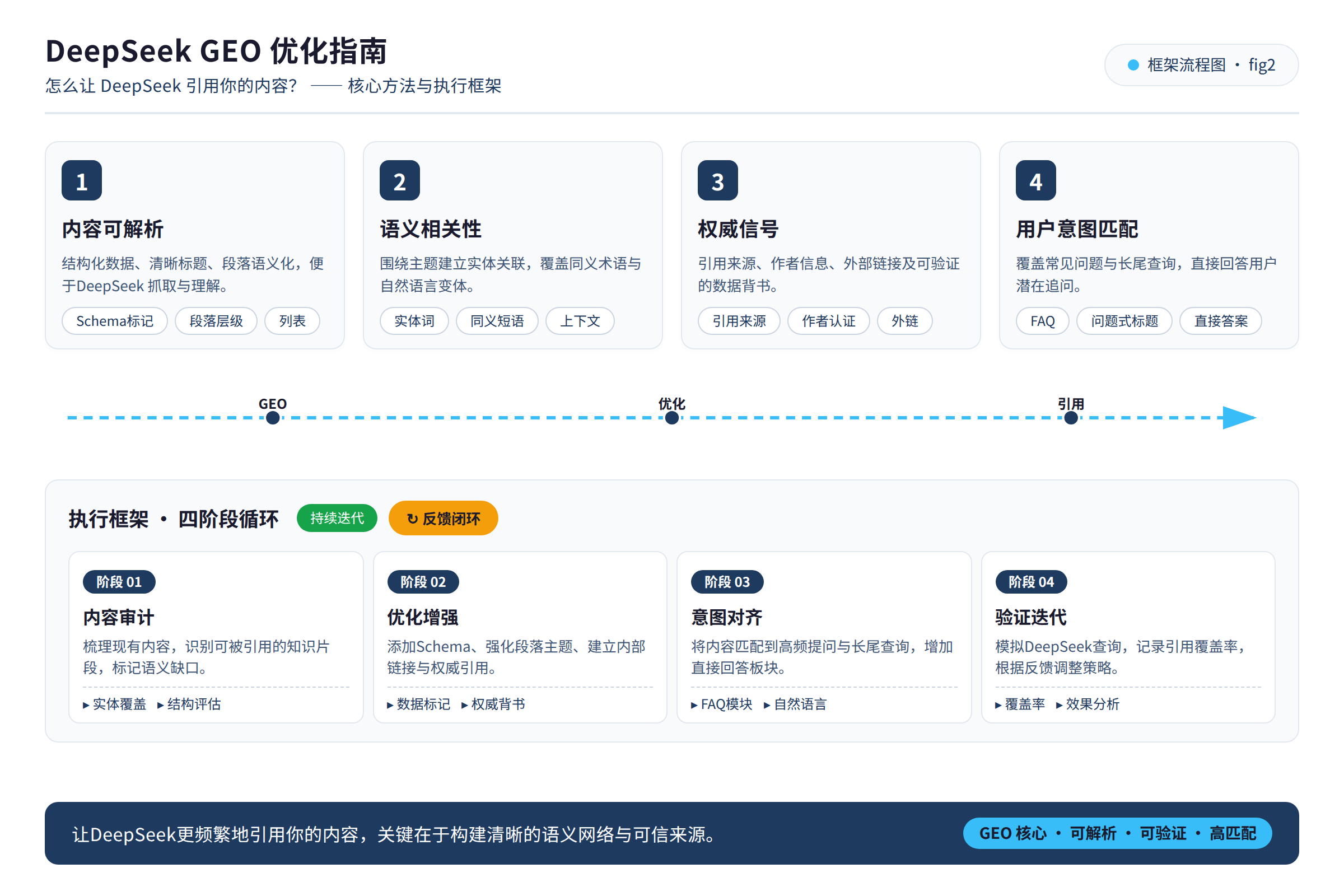Viewport: 1344px width, 896px height.
Task: Click the number 3 badge icon
Action: (718, 180)
